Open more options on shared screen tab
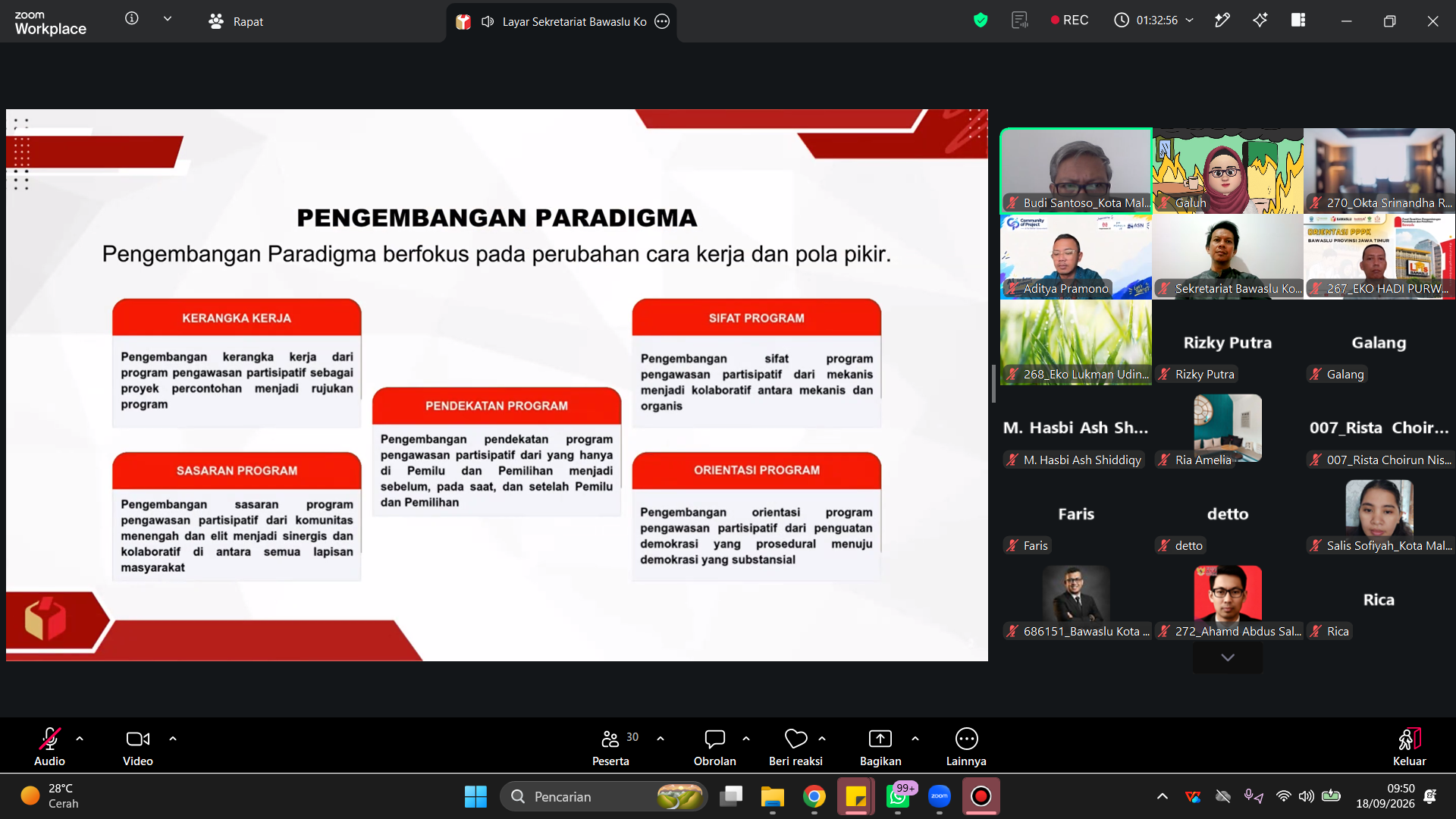 pos(662,21)
